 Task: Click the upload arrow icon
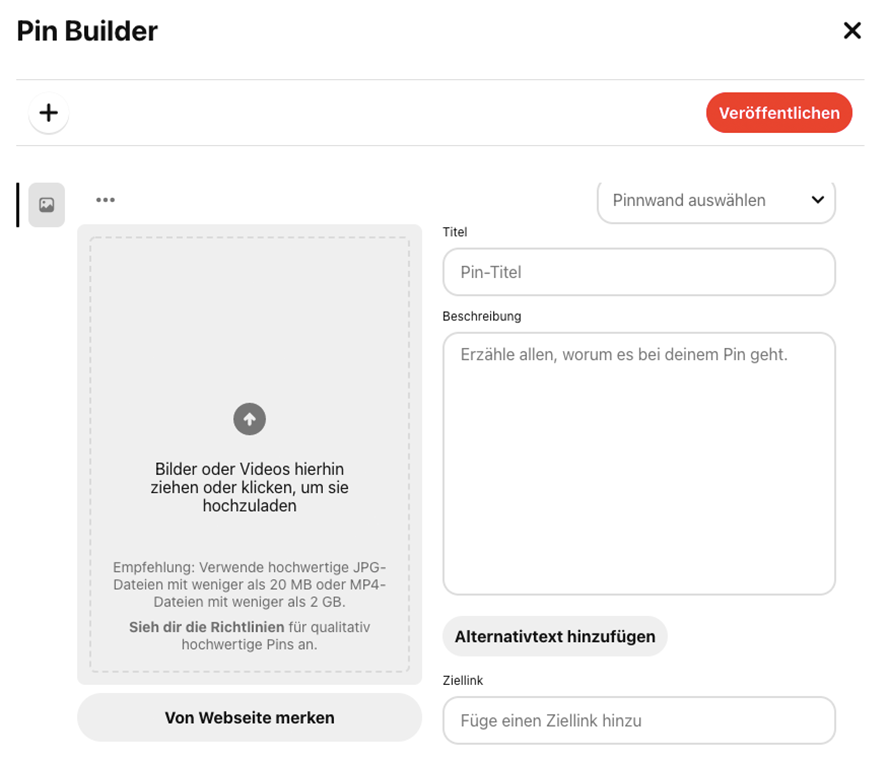(250, 419)
